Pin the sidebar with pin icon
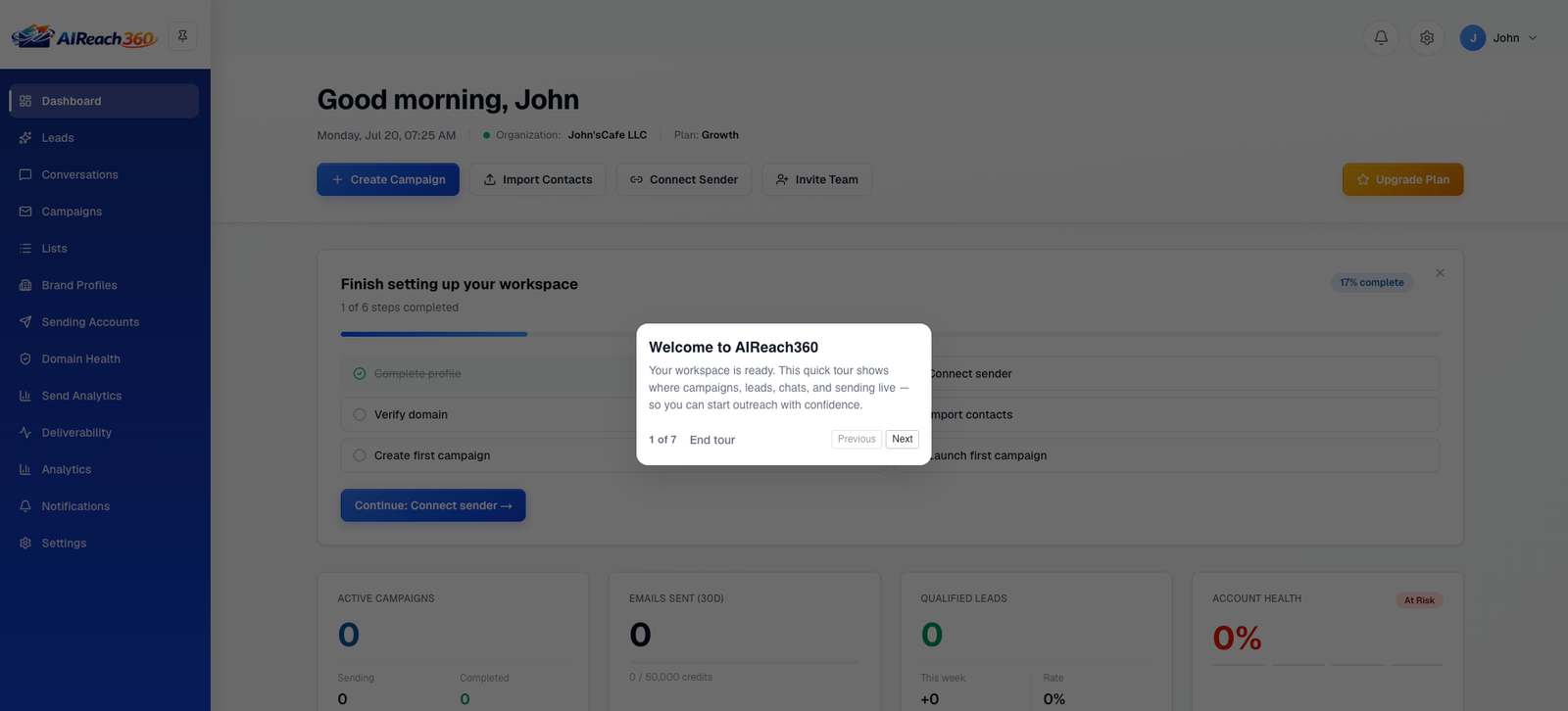 (x=182, y=36)
